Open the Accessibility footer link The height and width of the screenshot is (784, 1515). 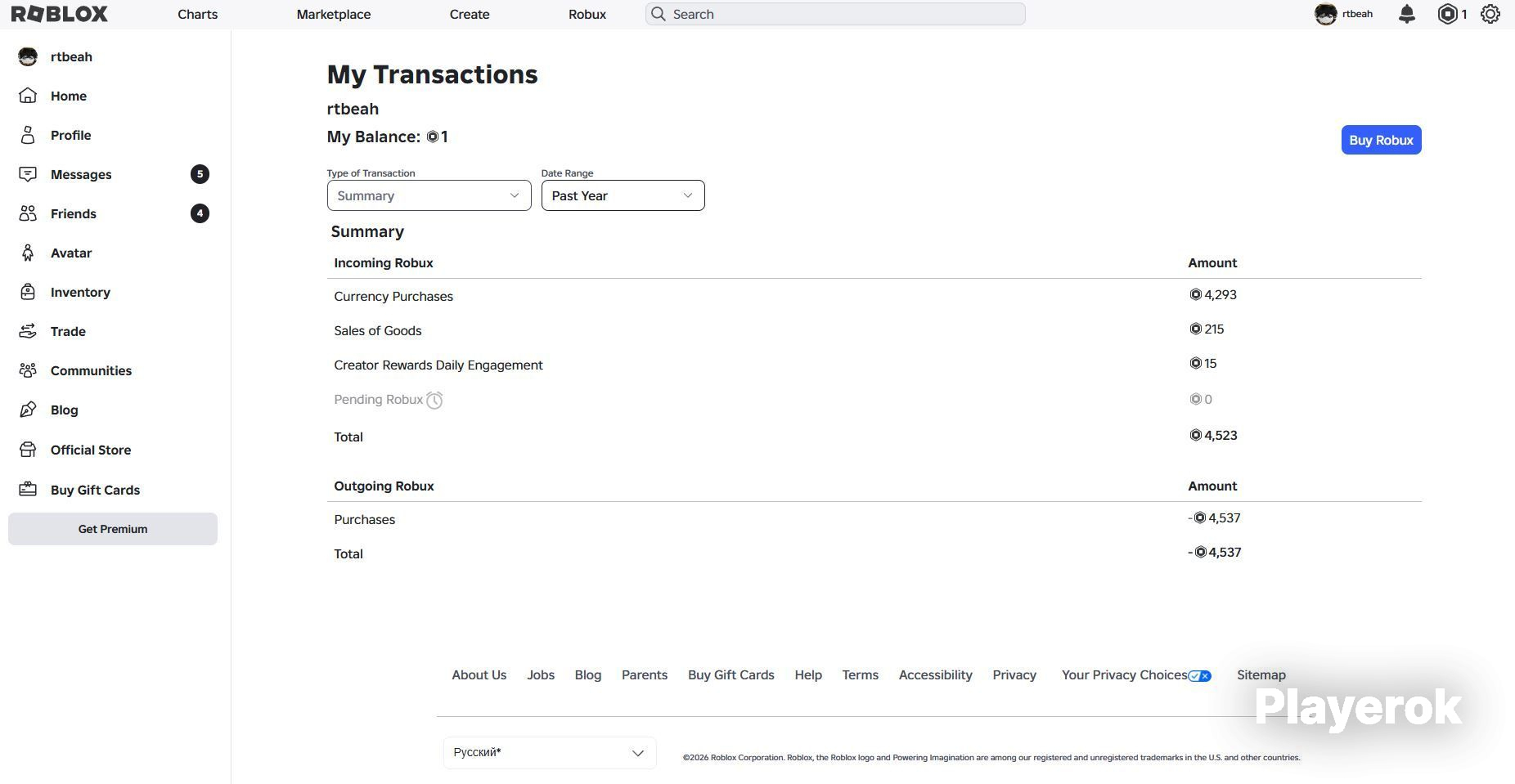[x=936, y=675]
